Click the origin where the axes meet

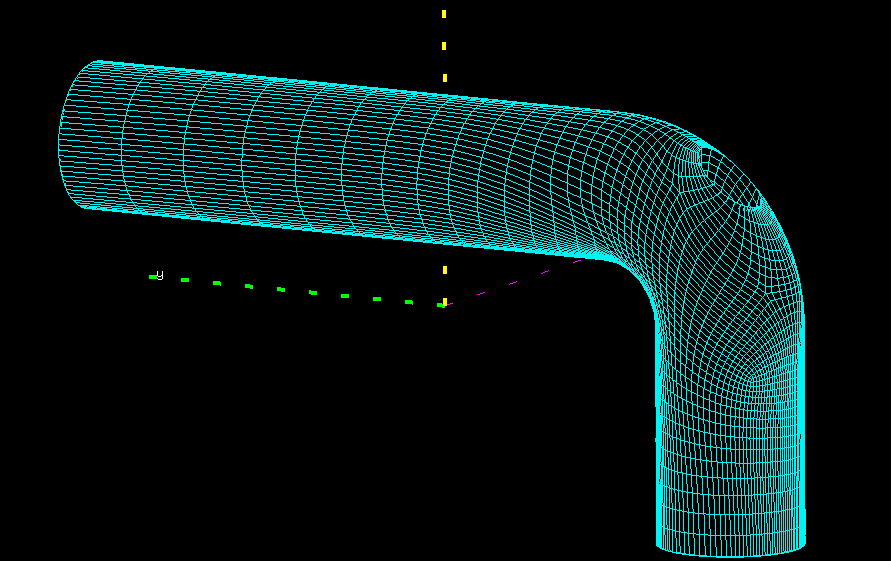point(443,304)
